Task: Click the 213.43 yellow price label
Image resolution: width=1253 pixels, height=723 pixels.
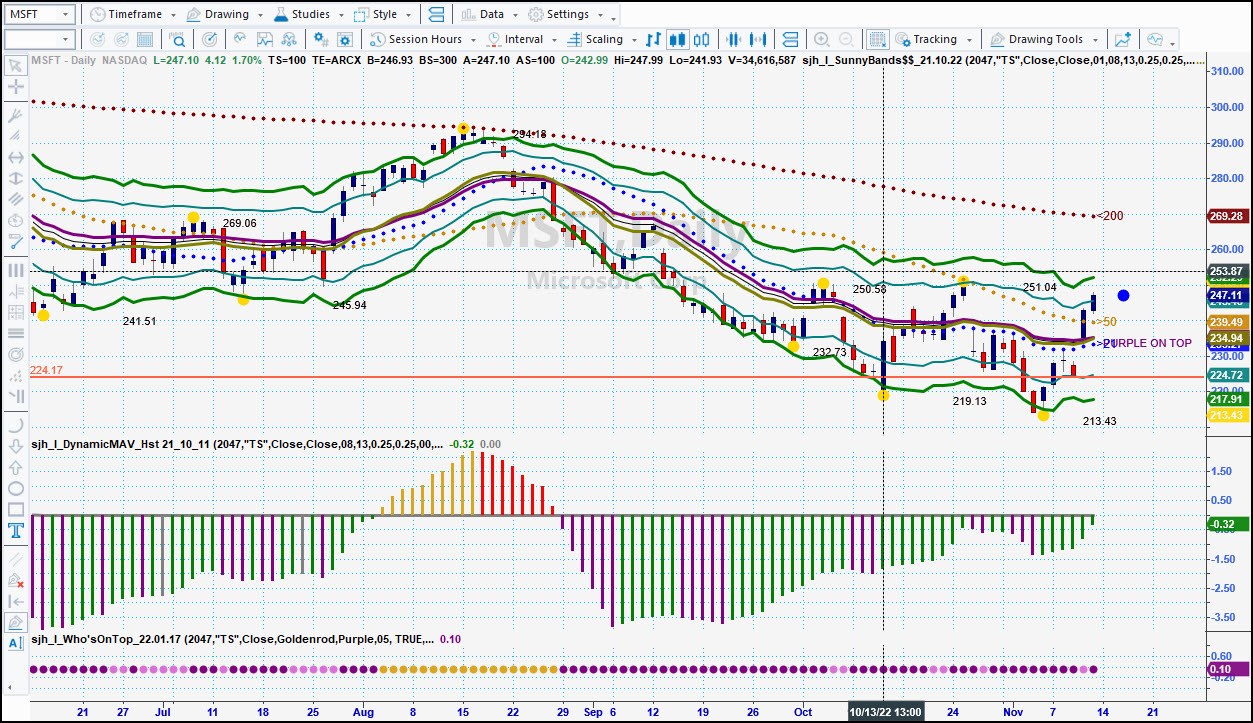Action: point(1226,415)
